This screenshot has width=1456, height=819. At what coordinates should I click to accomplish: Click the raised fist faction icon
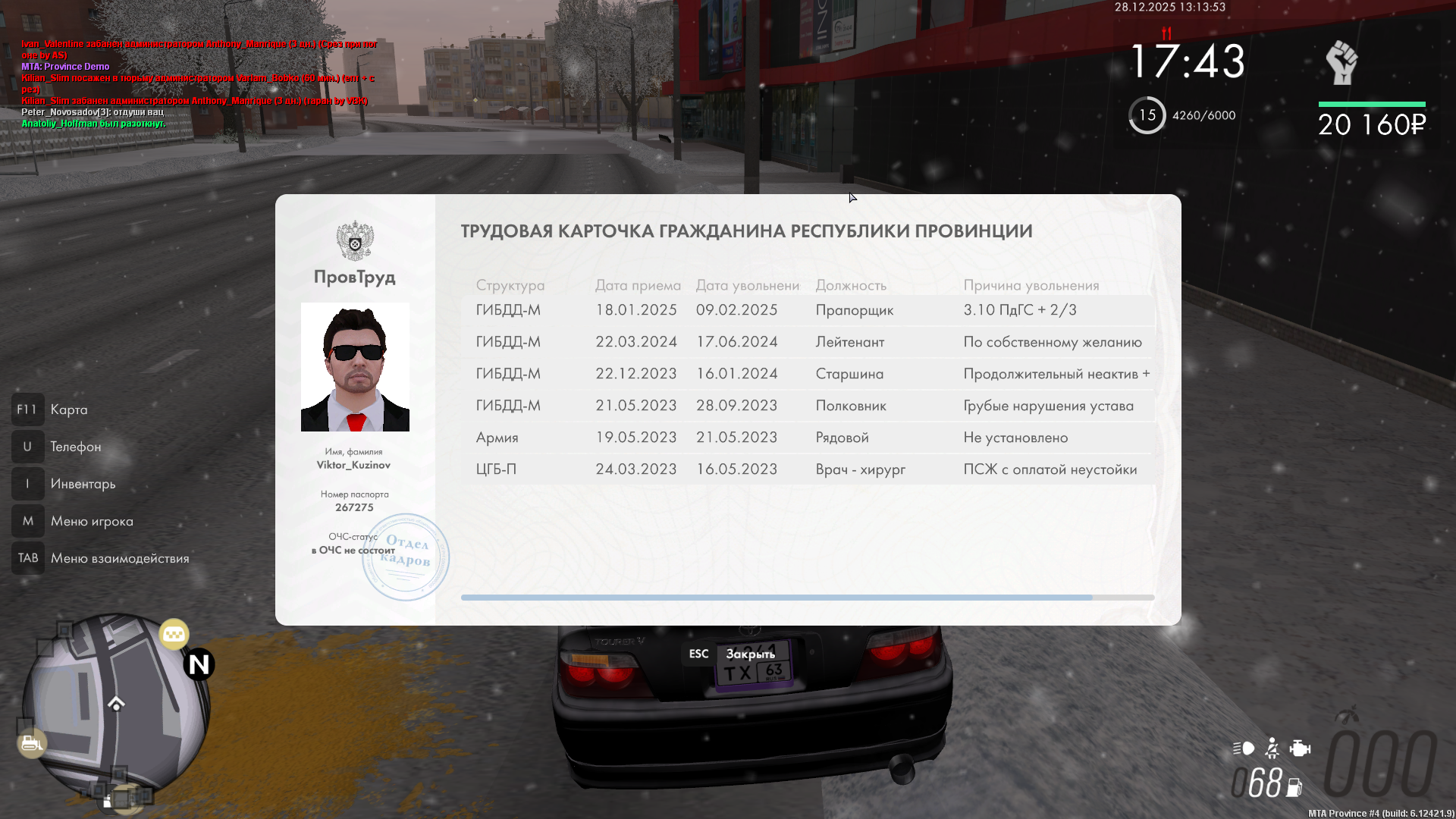tap(1341, 63)
